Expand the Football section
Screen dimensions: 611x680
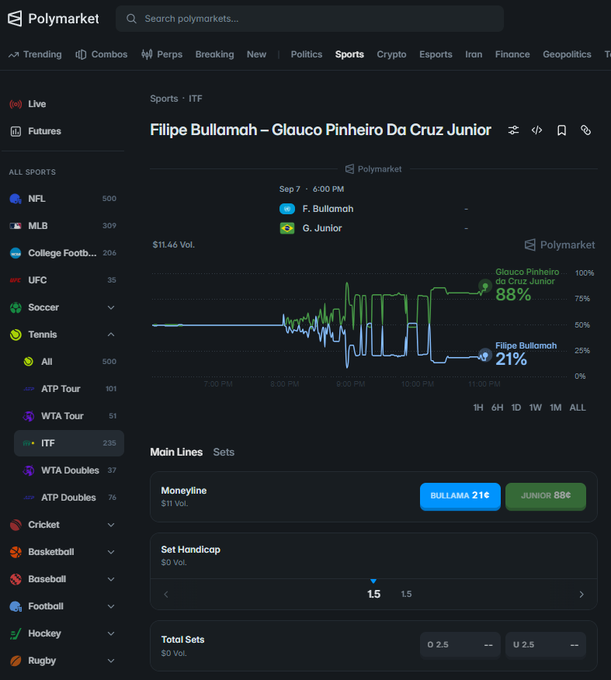tap(111, 606)
